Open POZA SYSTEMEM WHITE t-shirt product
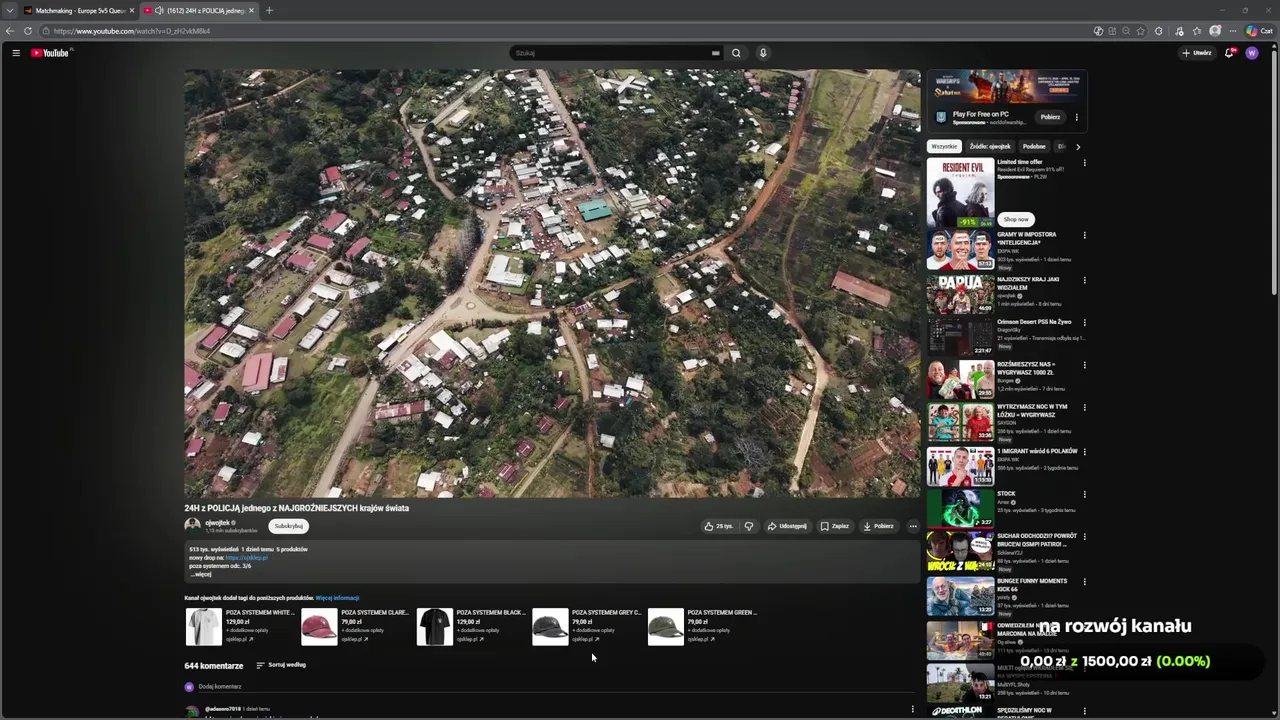 [x=240, y=626]
